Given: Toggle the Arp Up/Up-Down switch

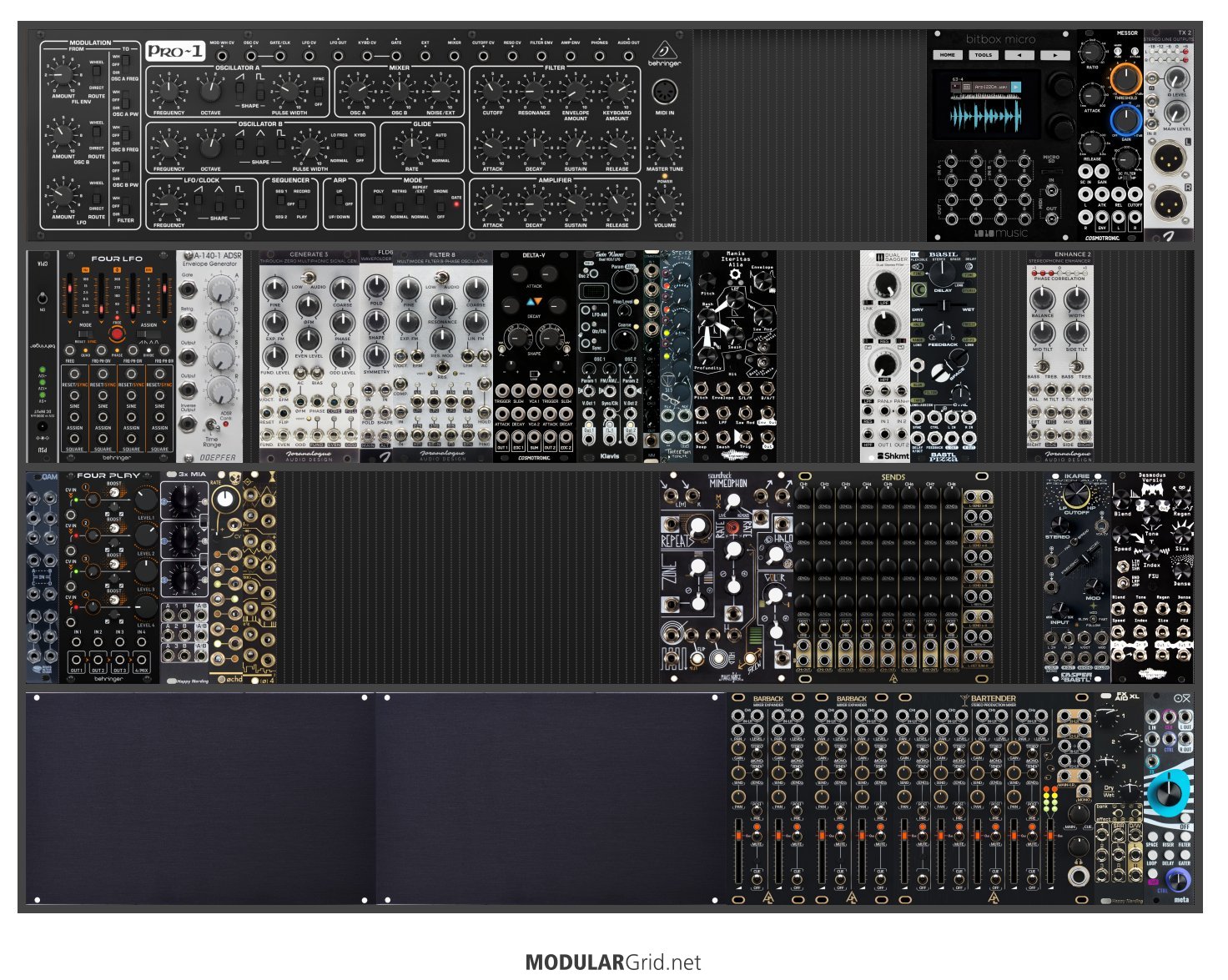Looking at the screenshot, I should pyautogui.click(x=339, y=203).
